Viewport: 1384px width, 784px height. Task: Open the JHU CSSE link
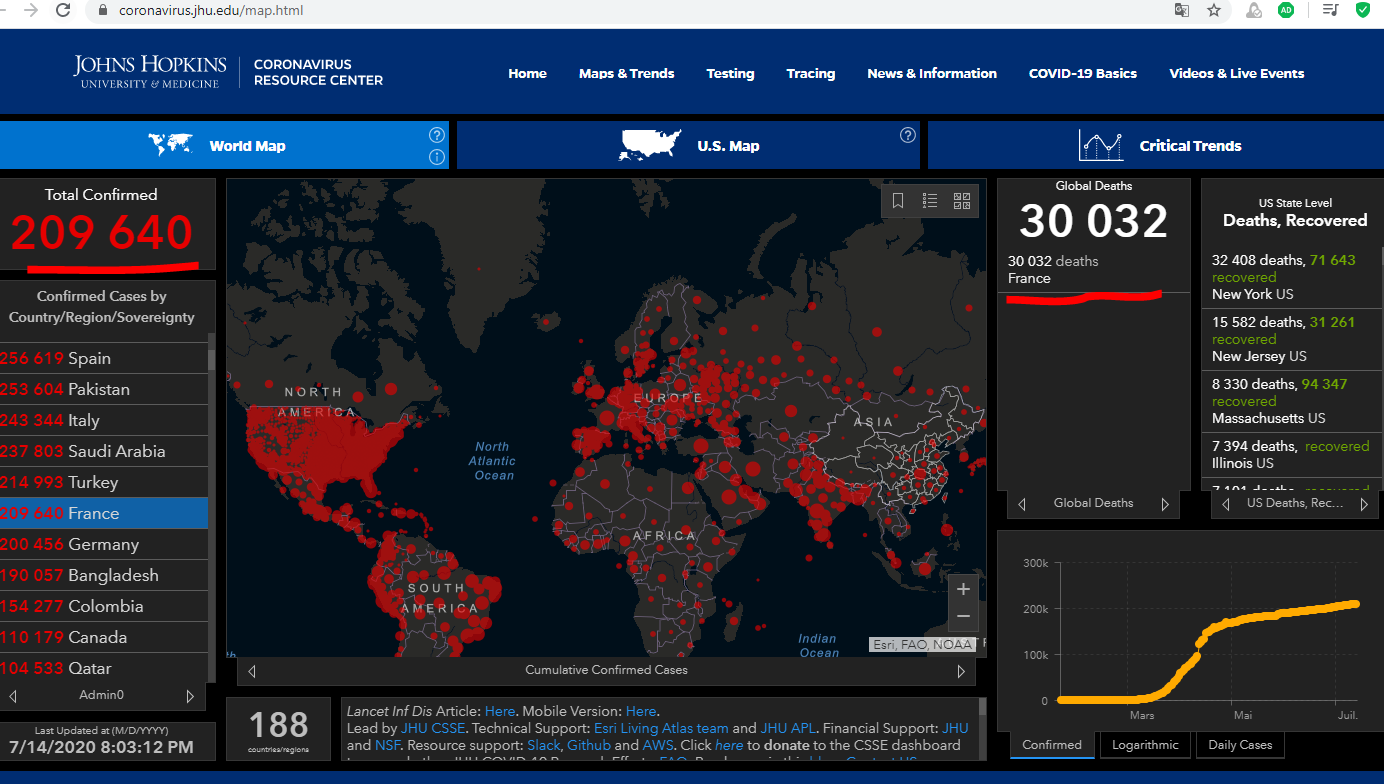point(434,728)
